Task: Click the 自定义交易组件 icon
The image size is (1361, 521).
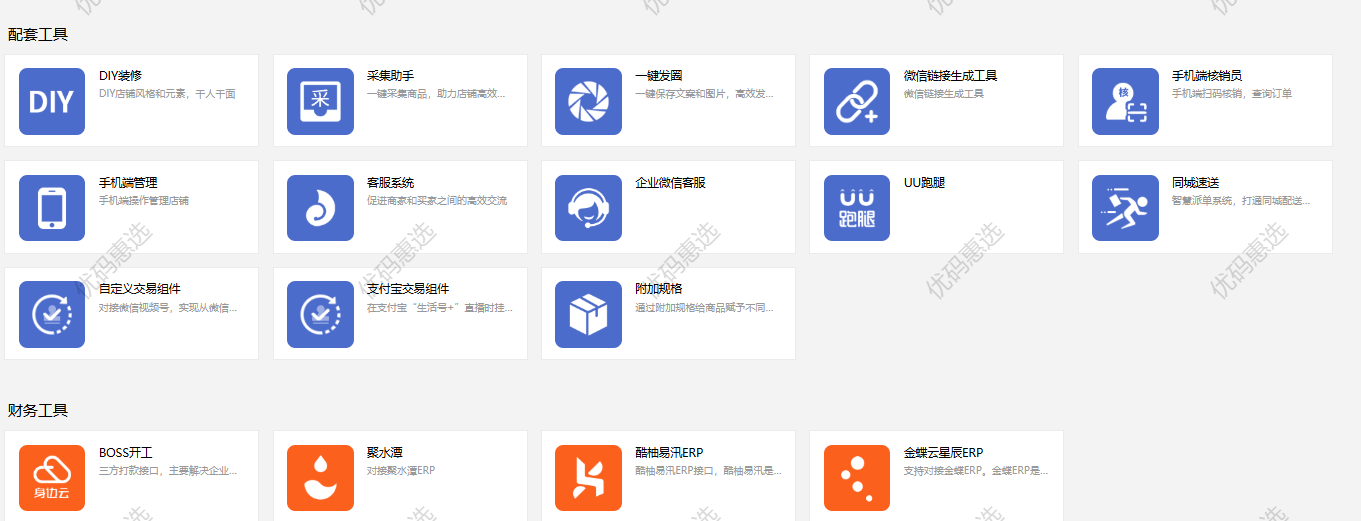Action: pos(52,314)
